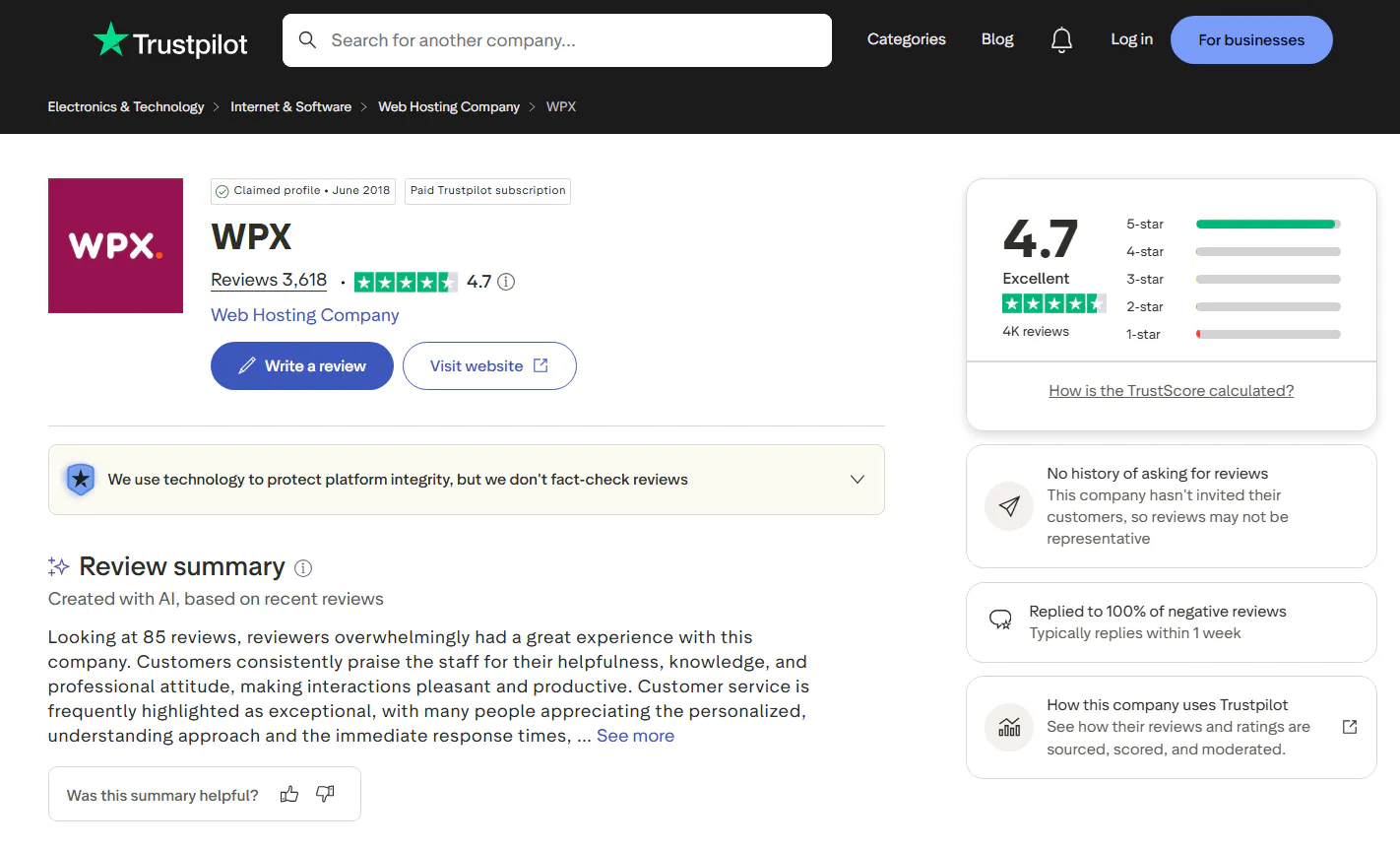Open the Reviews 3,618 link
The image size is (1400, 849).
269,280
